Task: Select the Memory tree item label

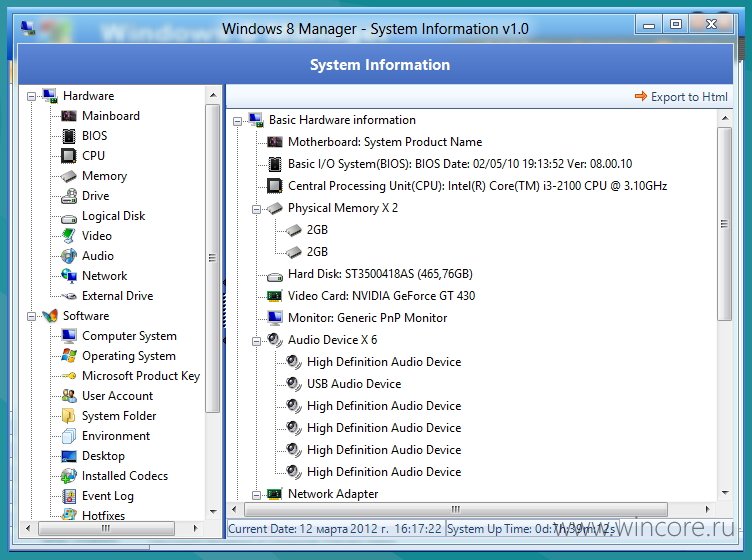Action: coord(105,176)
